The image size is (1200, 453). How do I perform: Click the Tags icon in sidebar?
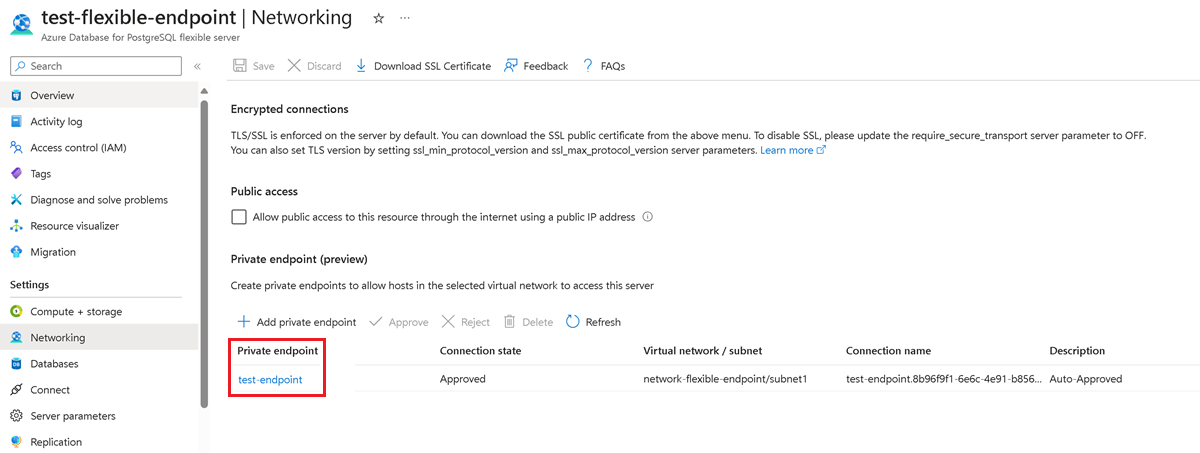pos(16,174)
